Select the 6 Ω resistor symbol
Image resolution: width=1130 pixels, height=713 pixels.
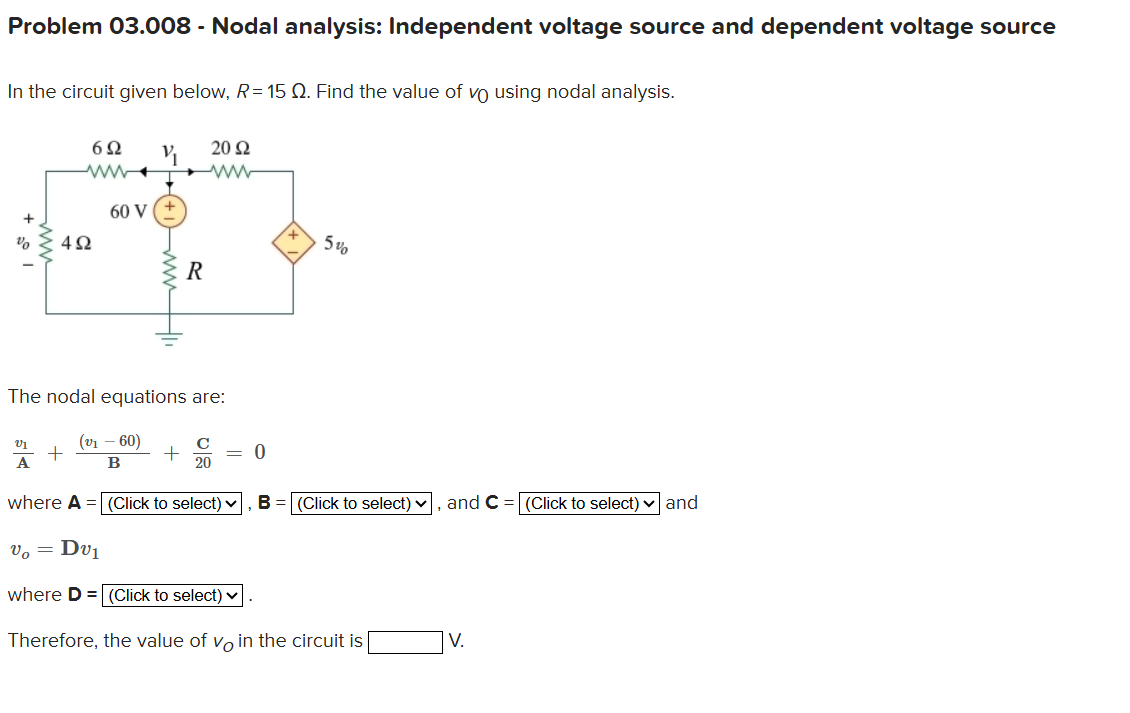(105, 170)
